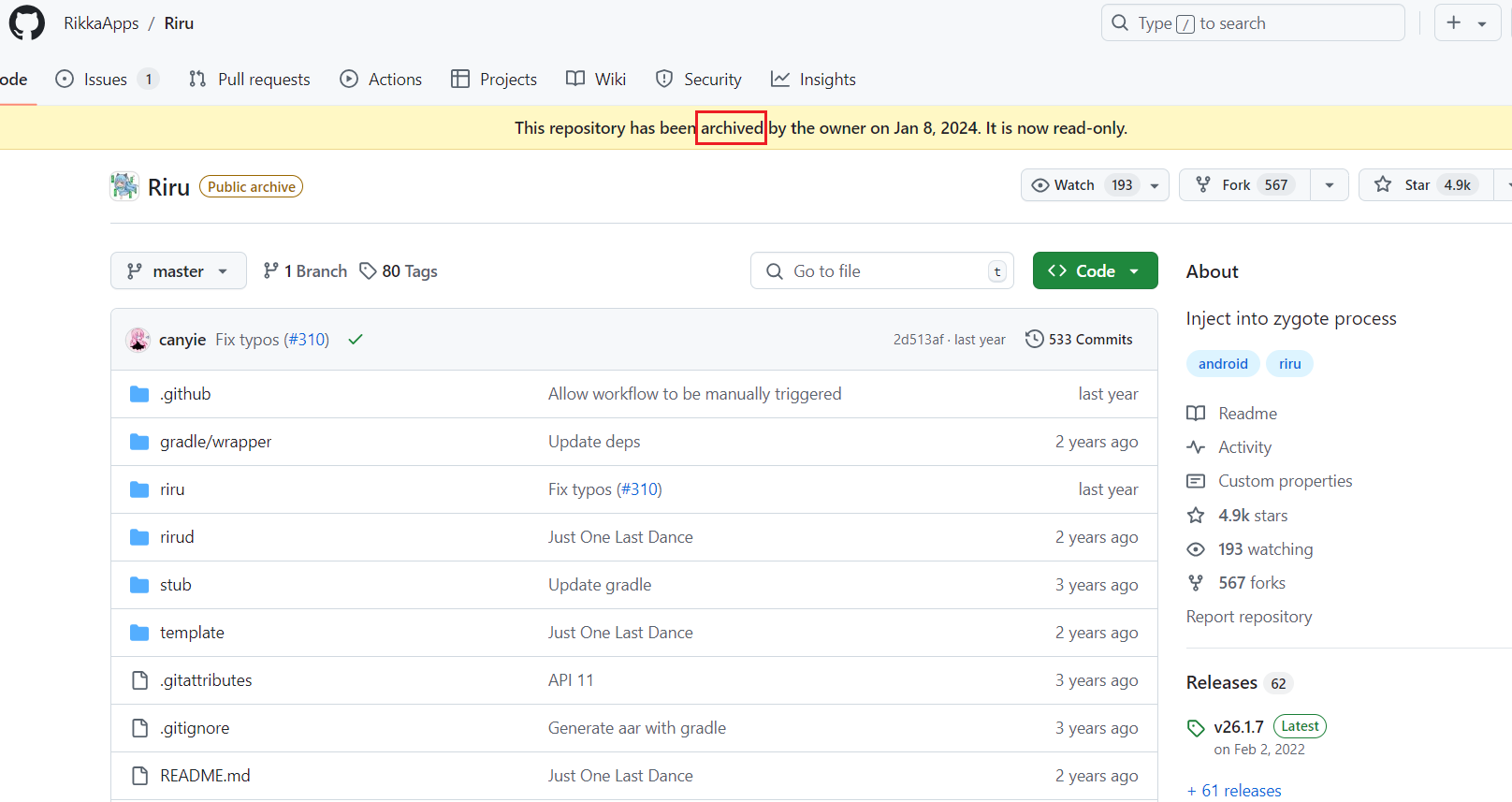Open the Insights tab
The width and height of the screenshot is (1512, 802).
pos(813,80)
